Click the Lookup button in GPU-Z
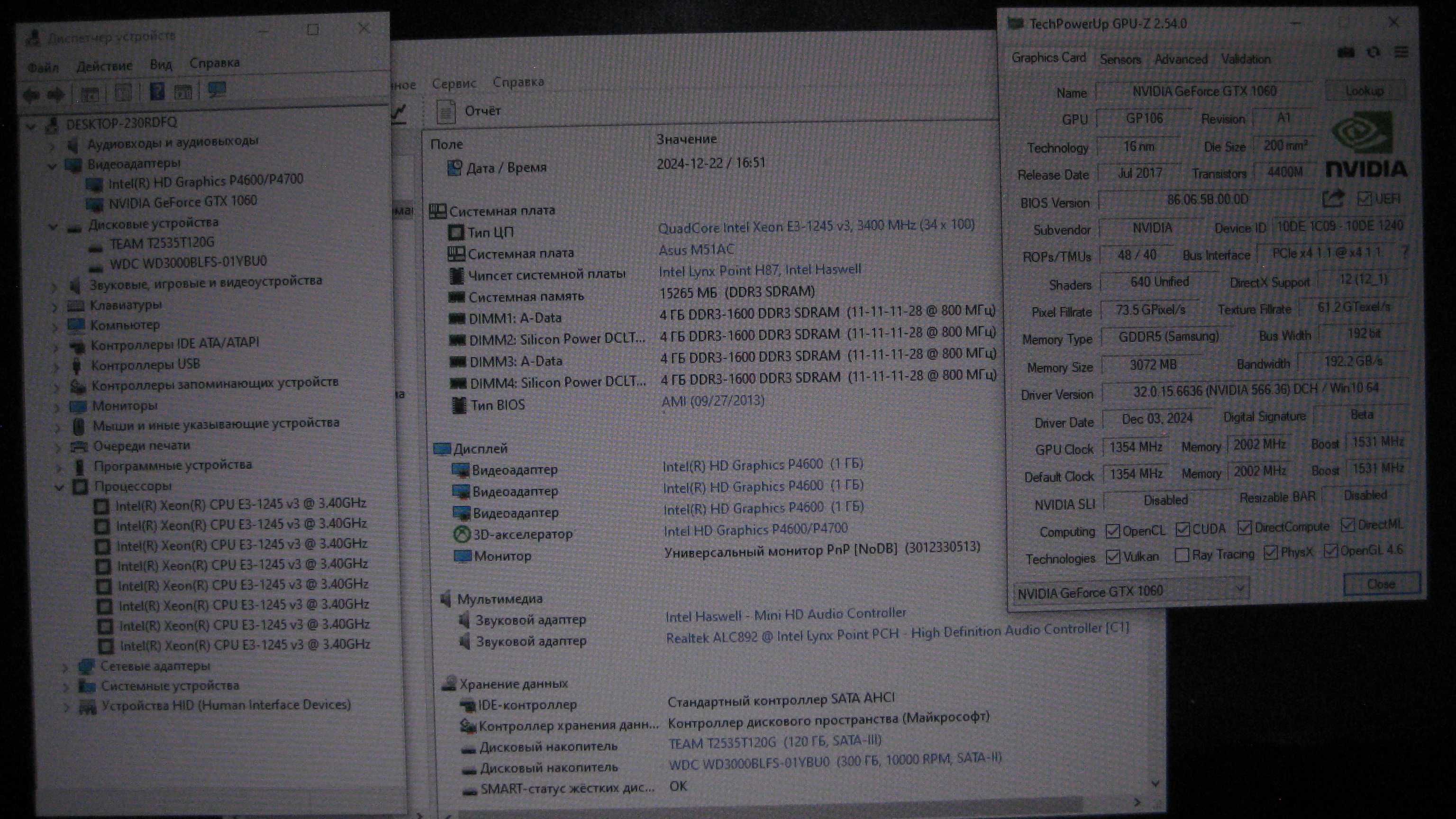 1365,91
